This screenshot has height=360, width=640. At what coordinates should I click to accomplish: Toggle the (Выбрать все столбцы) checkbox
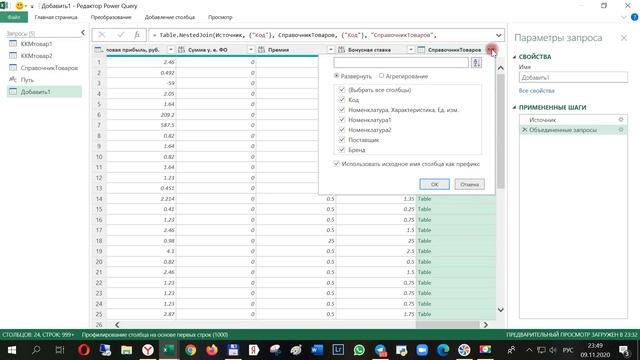[x=342, y=90]
